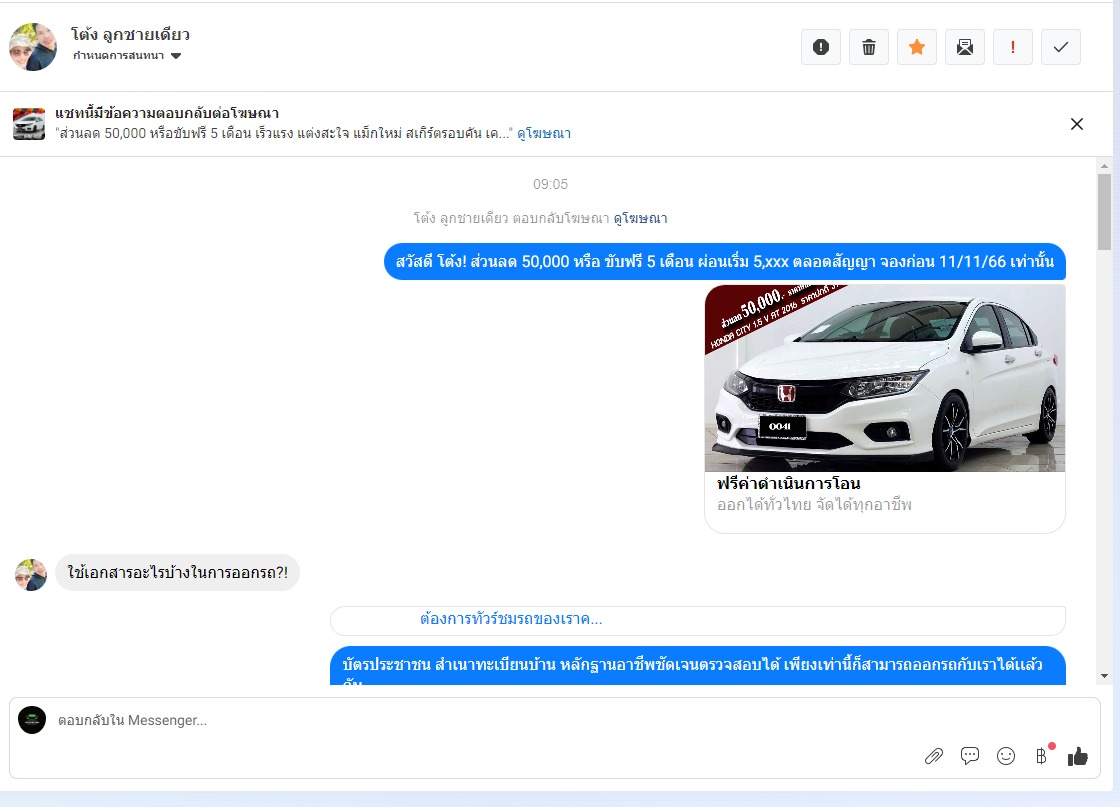Open the emoji picker smiley icon

pyautogui.click(x=1006, y=756)
